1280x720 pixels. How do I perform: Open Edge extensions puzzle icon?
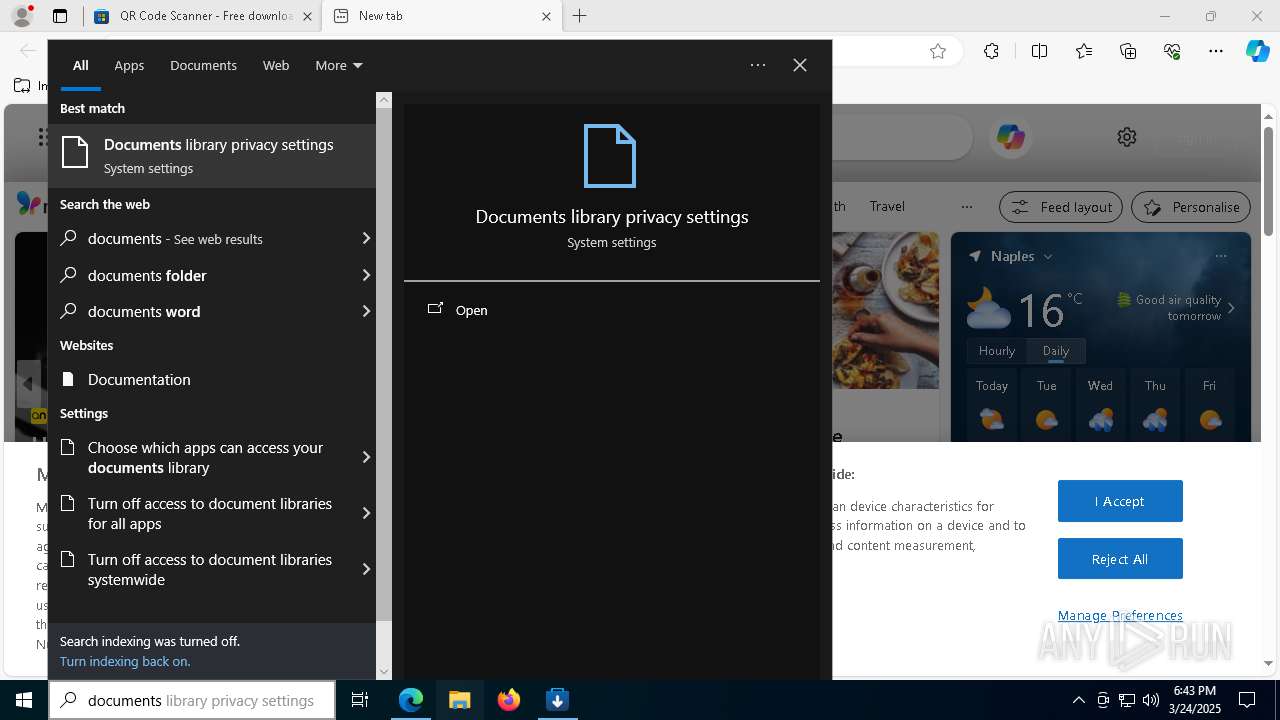pos(991,52)
